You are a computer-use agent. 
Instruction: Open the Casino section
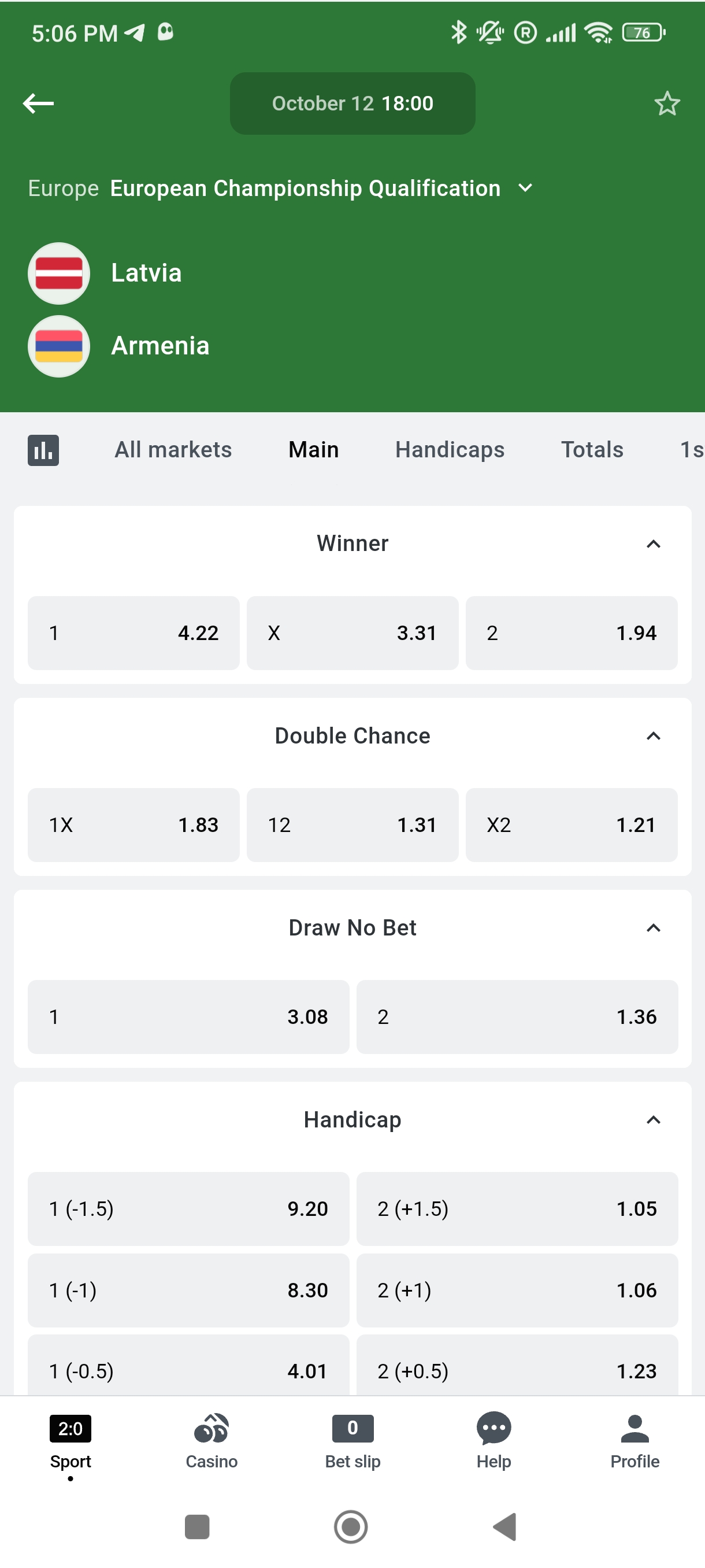coord(211,1441)
